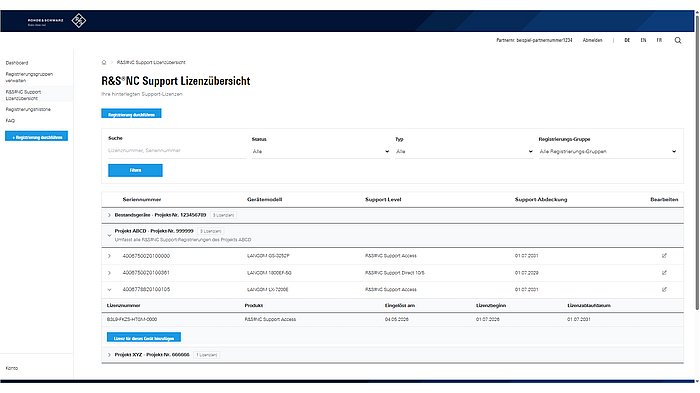The image size is (700, 393).
Task: Click the Partnernr. beispiel-partnernummer1234 text
Action: [534, 40]
